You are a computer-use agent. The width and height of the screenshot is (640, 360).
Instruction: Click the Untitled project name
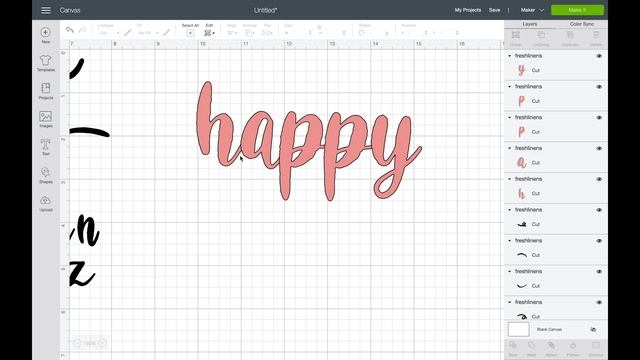coord(265,10)
